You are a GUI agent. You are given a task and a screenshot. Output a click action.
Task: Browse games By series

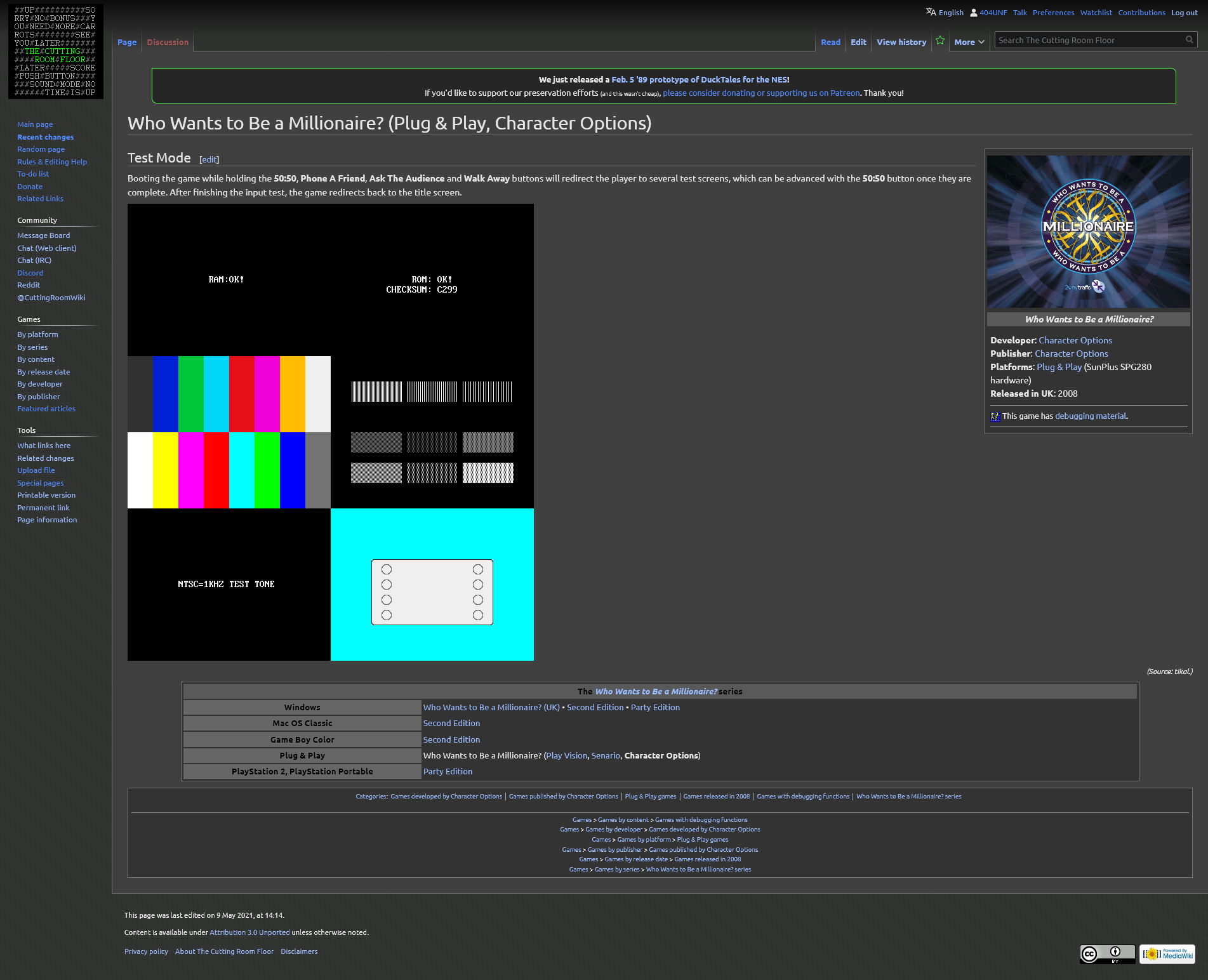pyautogui.click(x=32, y=347)
